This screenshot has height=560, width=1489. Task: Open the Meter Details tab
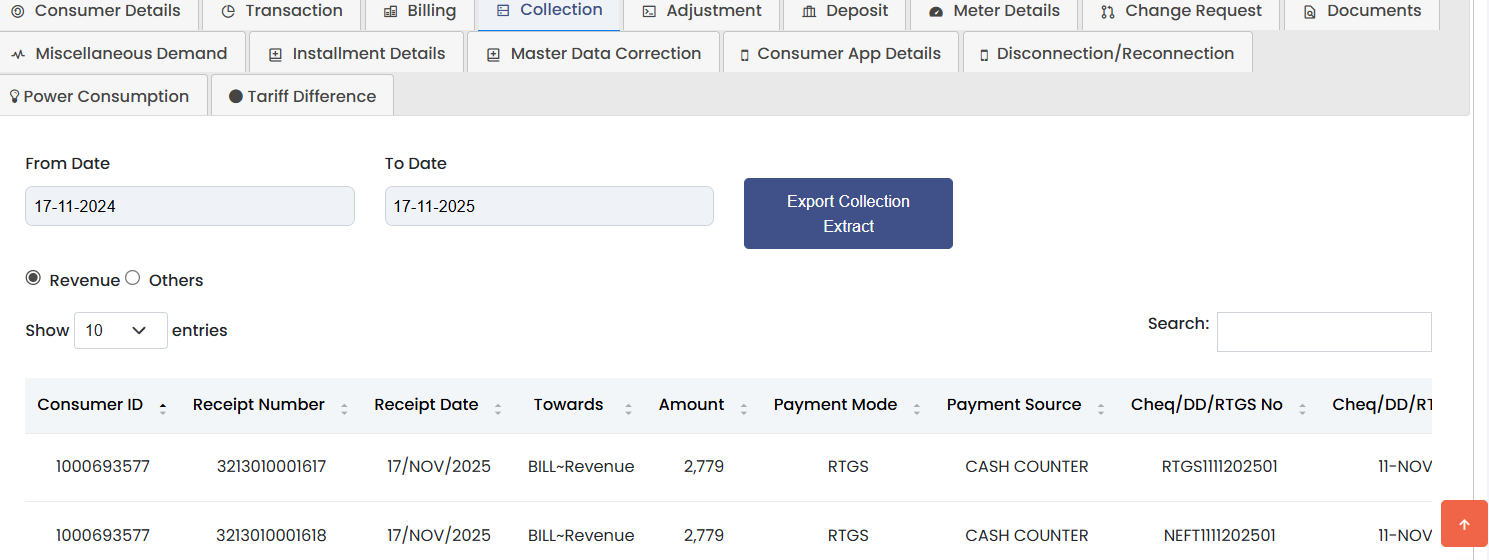click(x=994, y=11)
